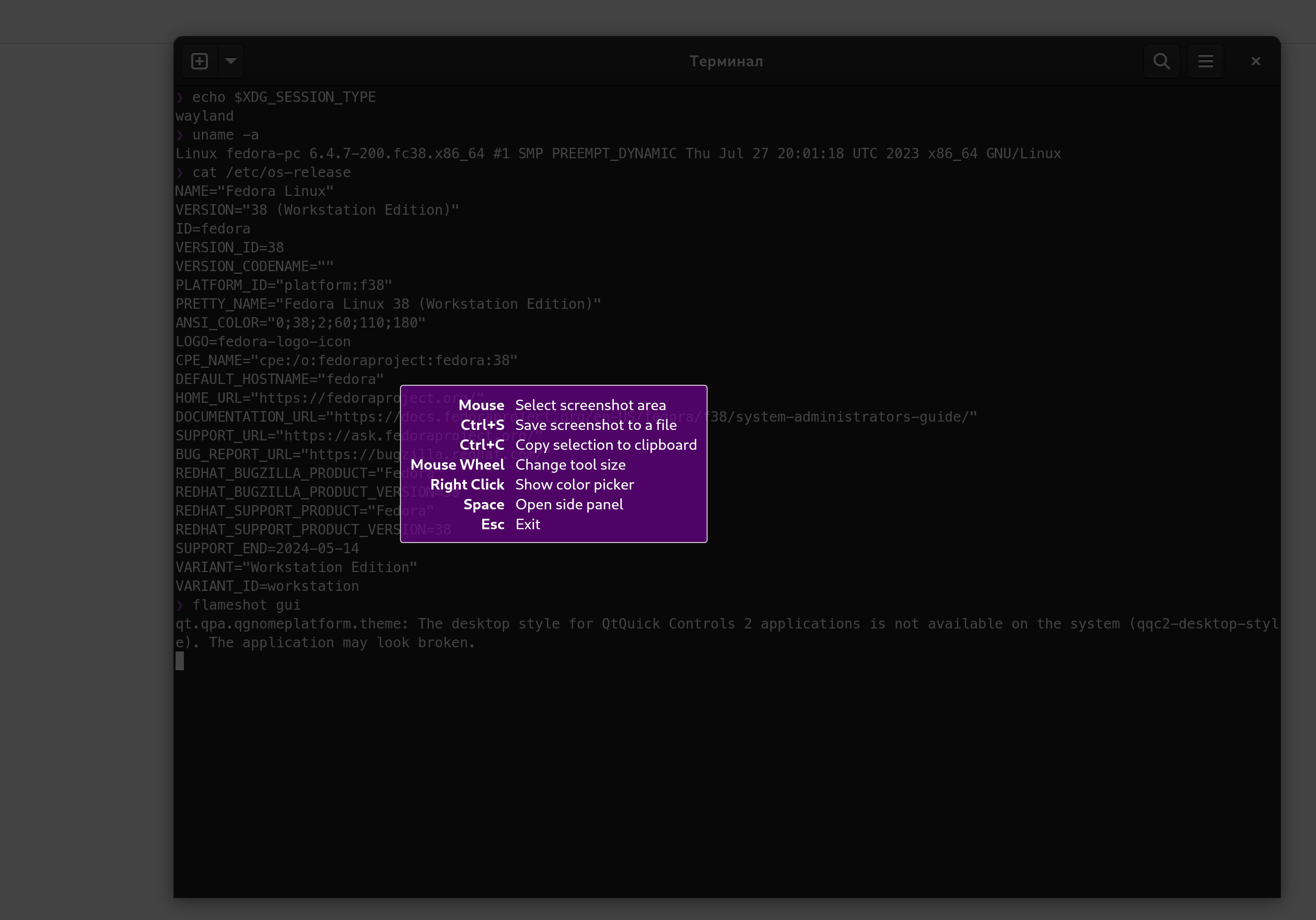Click the LOGO=fedora-logo-icon line
This screenshot has width=1316, height=920.
coord(263,342)
